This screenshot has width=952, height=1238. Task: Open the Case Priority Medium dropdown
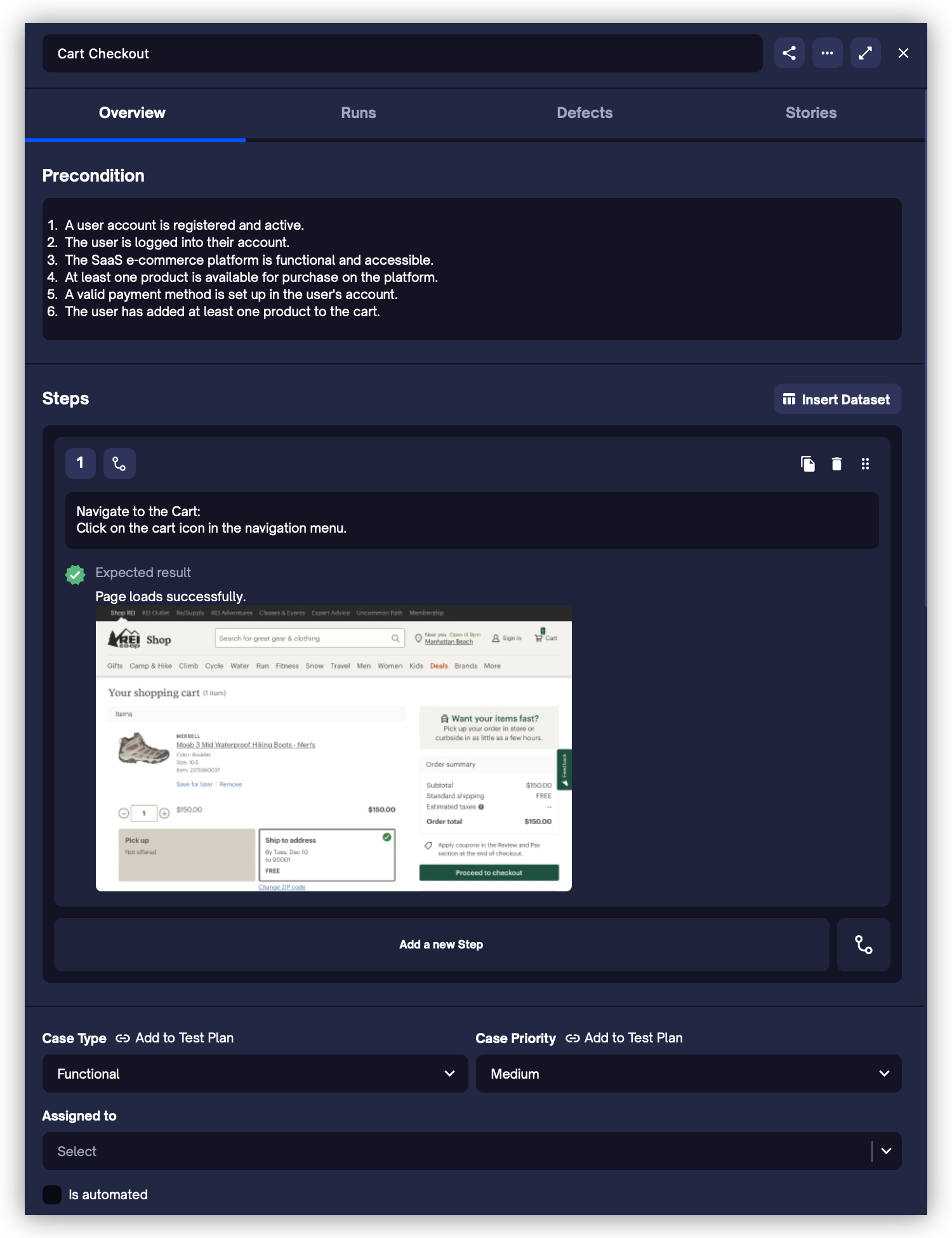coord(689,1074)
